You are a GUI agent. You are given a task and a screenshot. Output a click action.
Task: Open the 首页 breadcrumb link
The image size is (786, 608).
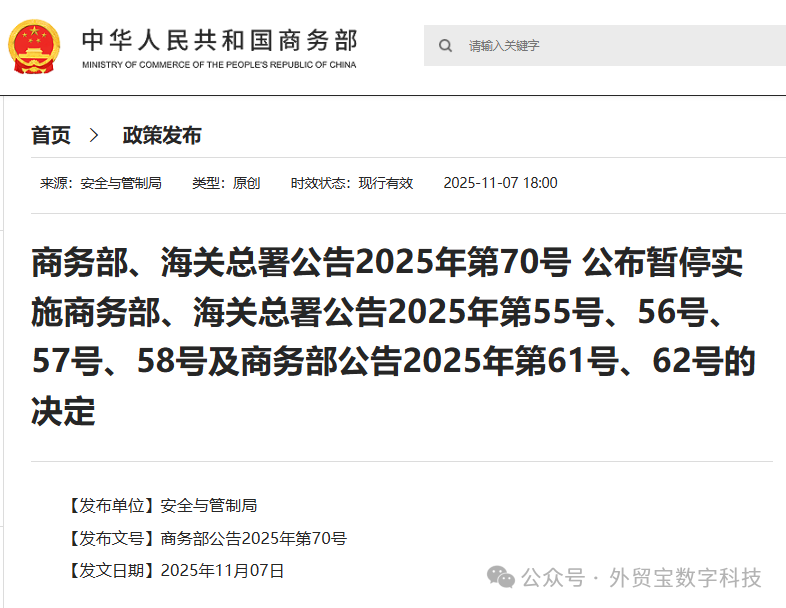[x=51, y=135]
